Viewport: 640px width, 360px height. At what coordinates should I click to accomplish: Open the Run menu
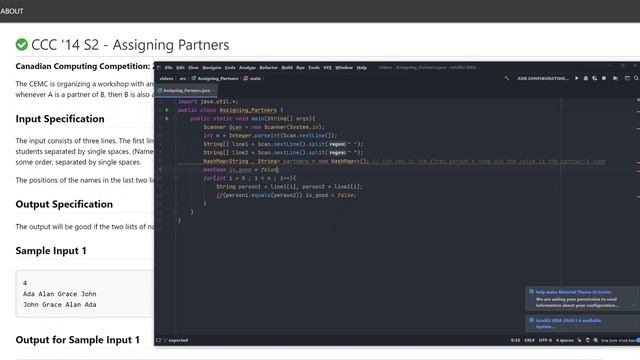point(300,68)
